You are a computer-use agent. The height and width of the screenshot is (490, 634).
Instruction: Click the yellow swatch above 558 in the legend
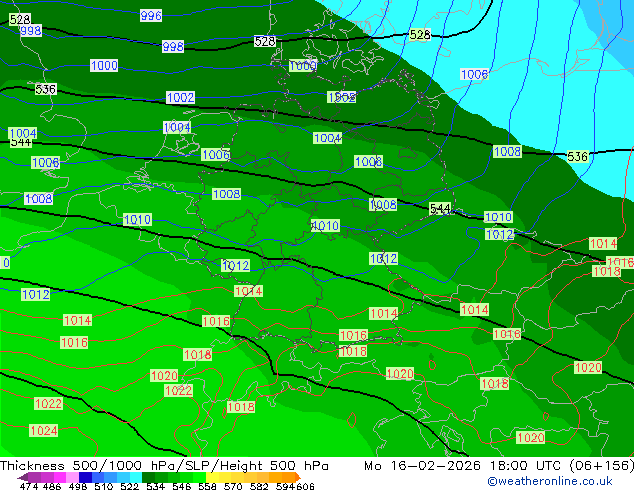(x=212, y=477)
